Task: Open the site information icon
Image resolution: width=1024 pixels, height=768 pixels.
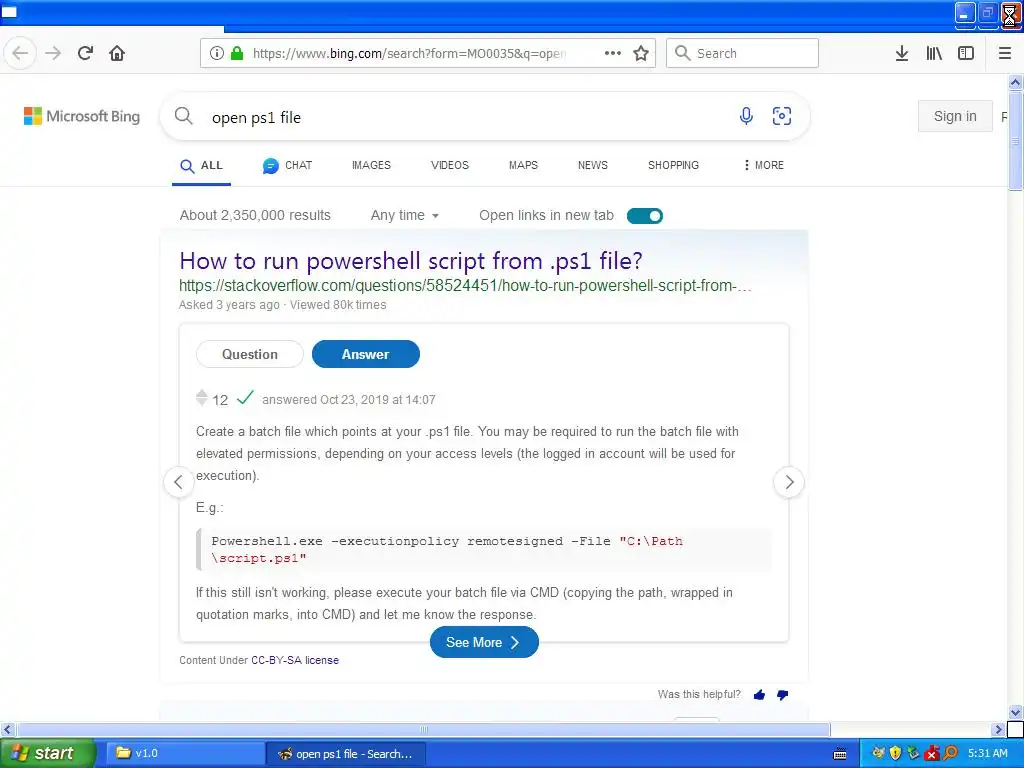Action: coord(216,53)
